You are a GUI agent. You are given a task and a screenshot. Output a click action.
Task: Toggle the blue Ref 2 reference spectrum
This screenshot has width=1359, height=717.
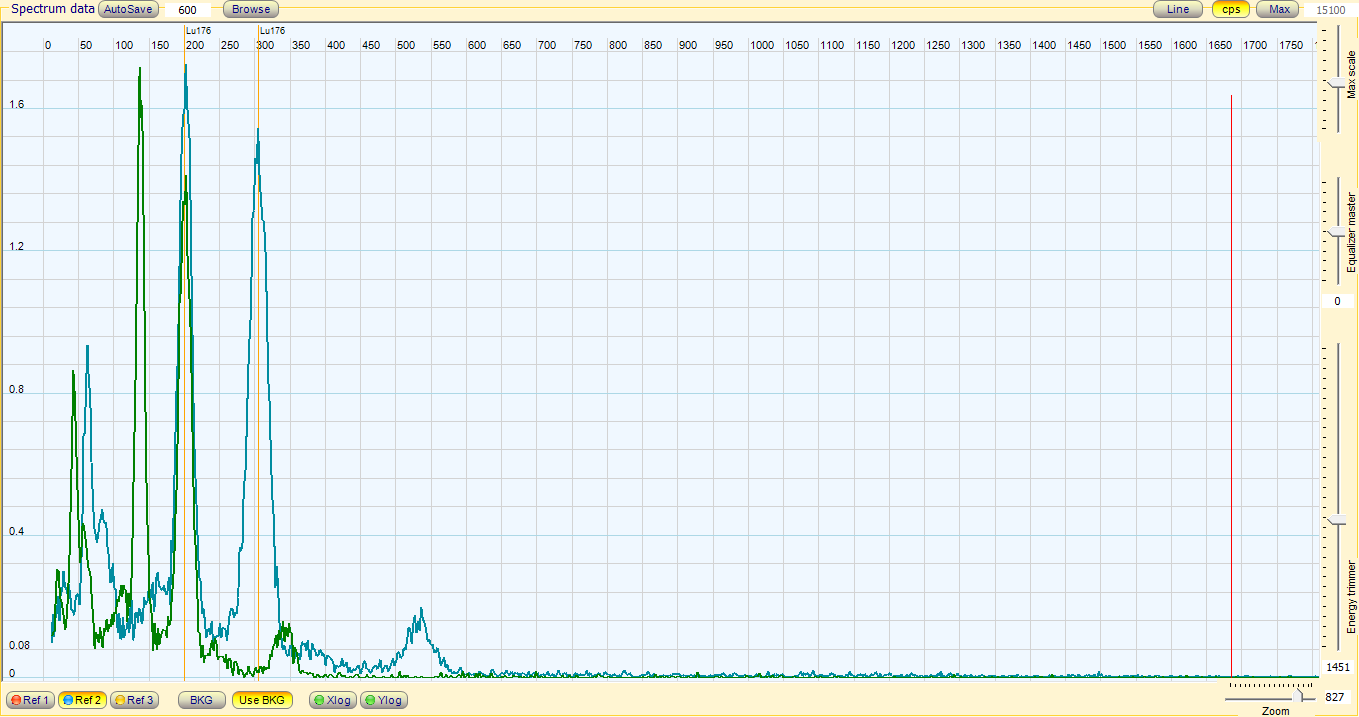(82, 700)
